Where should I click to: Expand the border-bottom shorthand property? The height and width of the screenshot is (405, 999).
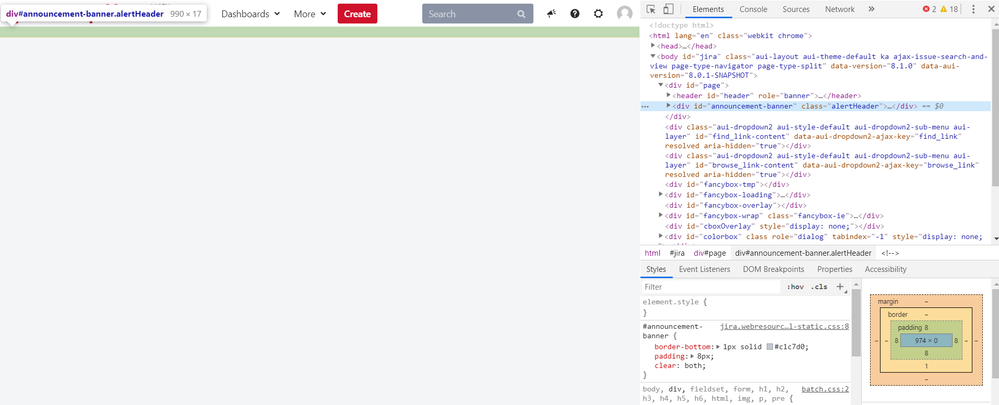click(718, 346)
